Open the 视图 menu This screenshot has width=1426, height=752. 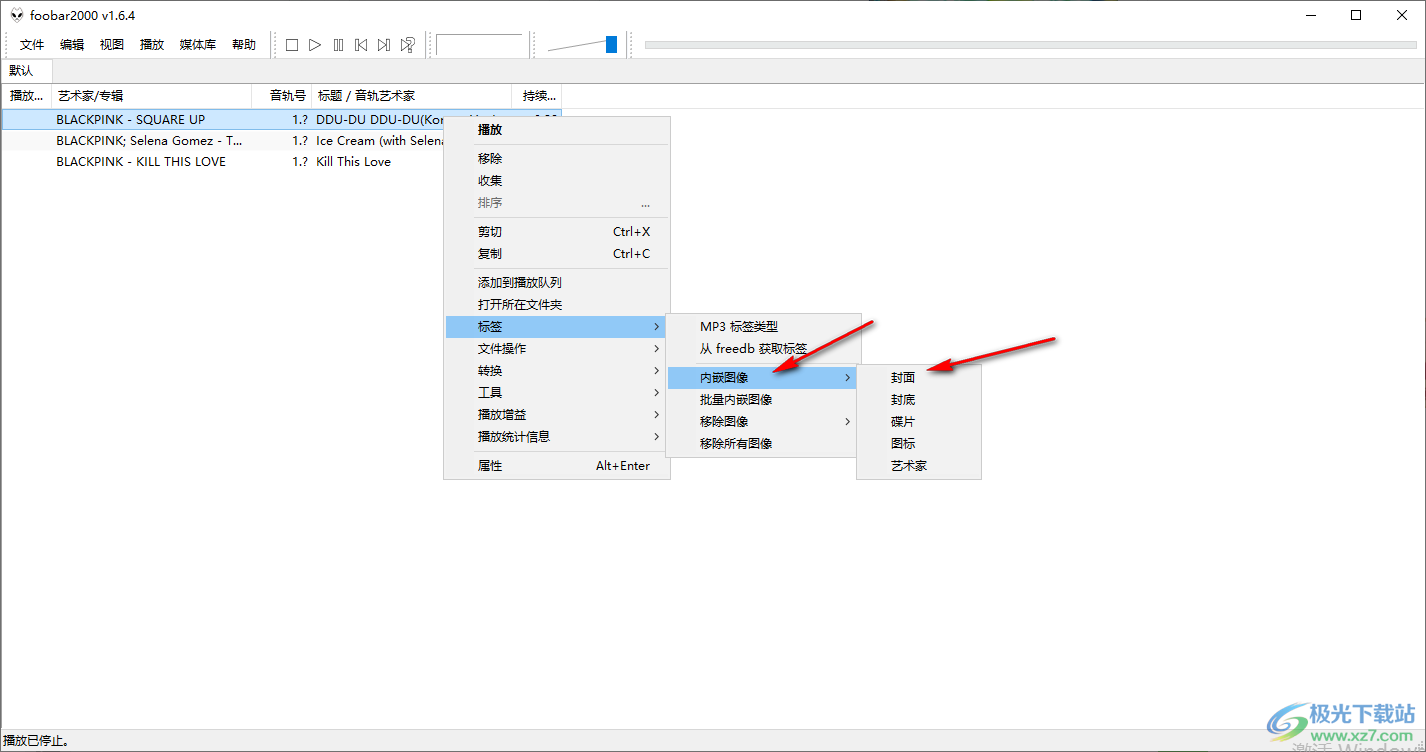pyautogui.click(x=112, y=45)
